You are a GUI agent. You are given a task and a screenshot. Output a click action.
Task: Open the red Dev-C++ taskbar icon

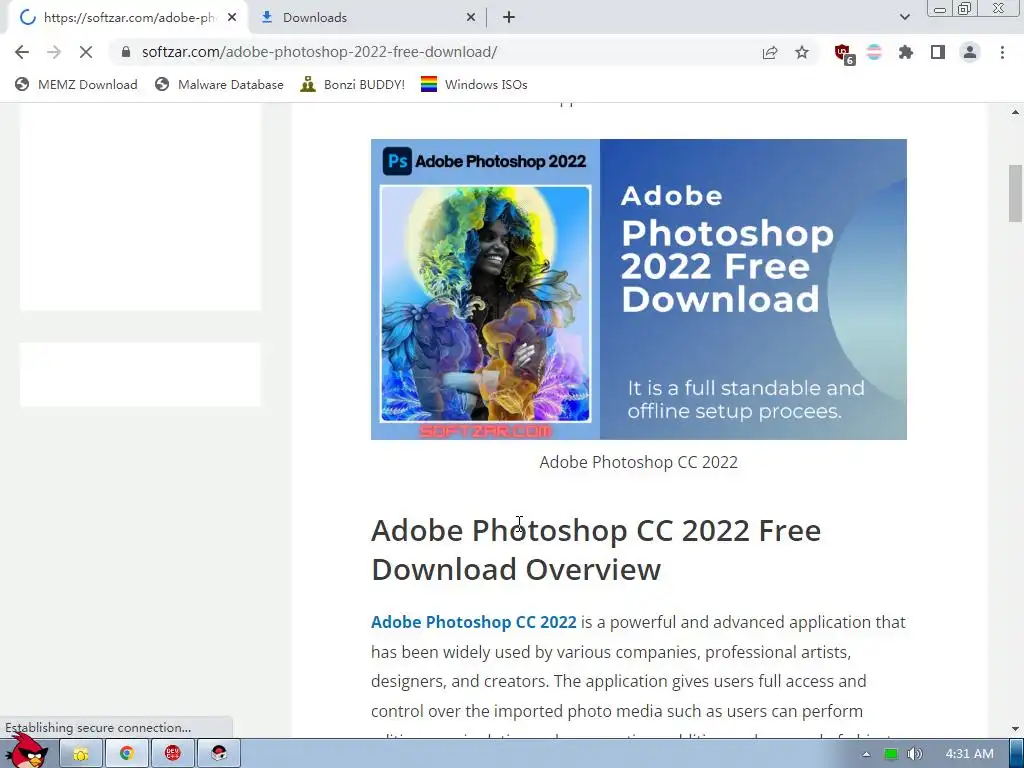172,754
